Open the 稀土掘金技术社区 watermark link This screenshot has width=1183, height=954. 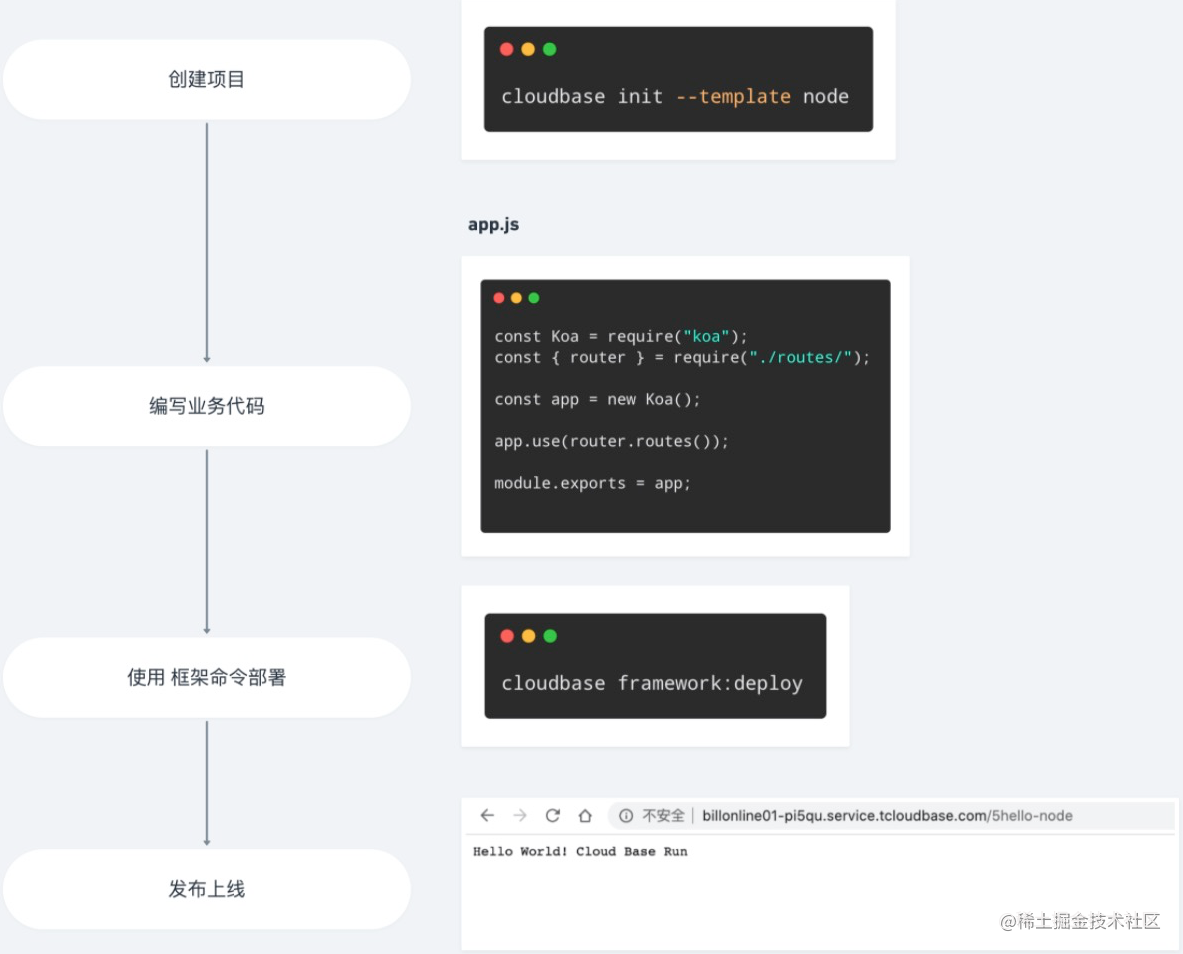pyautogui.click(x=1080, y=921)
